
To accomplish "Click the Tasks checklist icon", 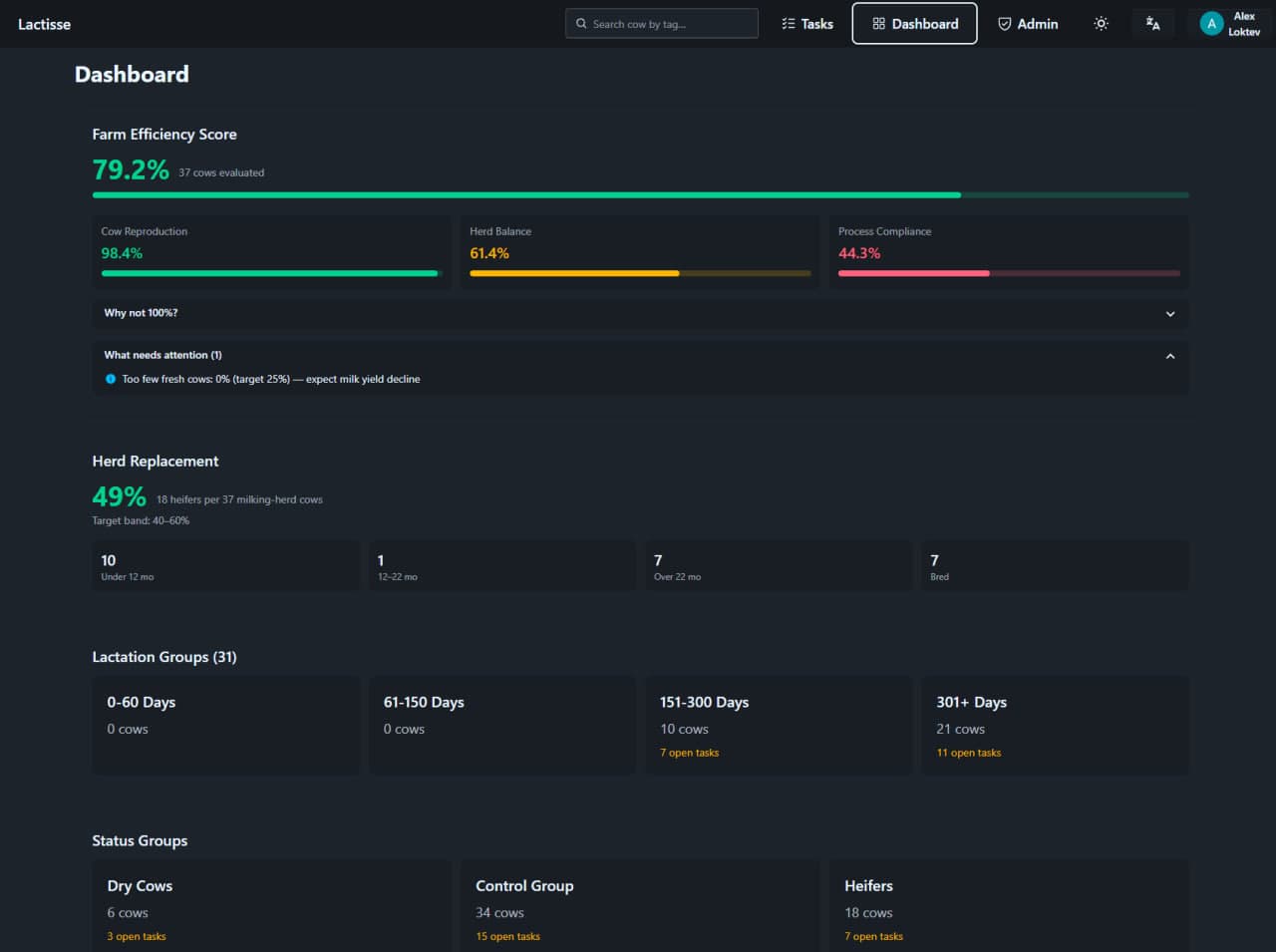I will click(789, 24).
